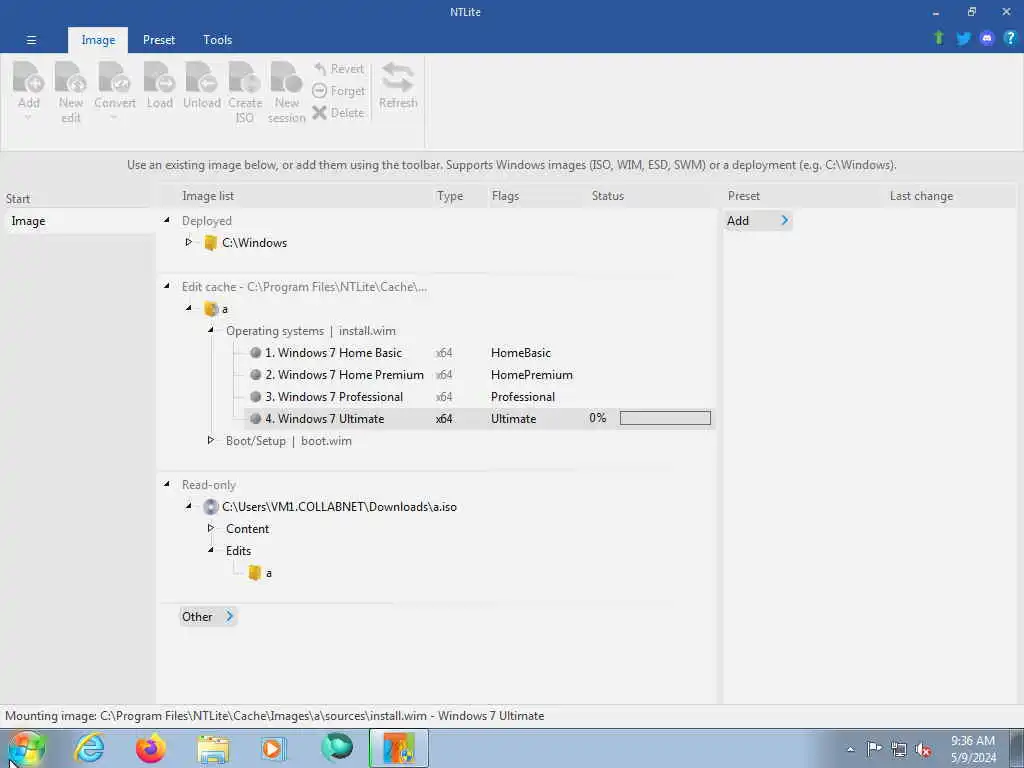1024x768 pixels.
Task: Launch Firefox from taskbar
Action: (x=150, y=748)
